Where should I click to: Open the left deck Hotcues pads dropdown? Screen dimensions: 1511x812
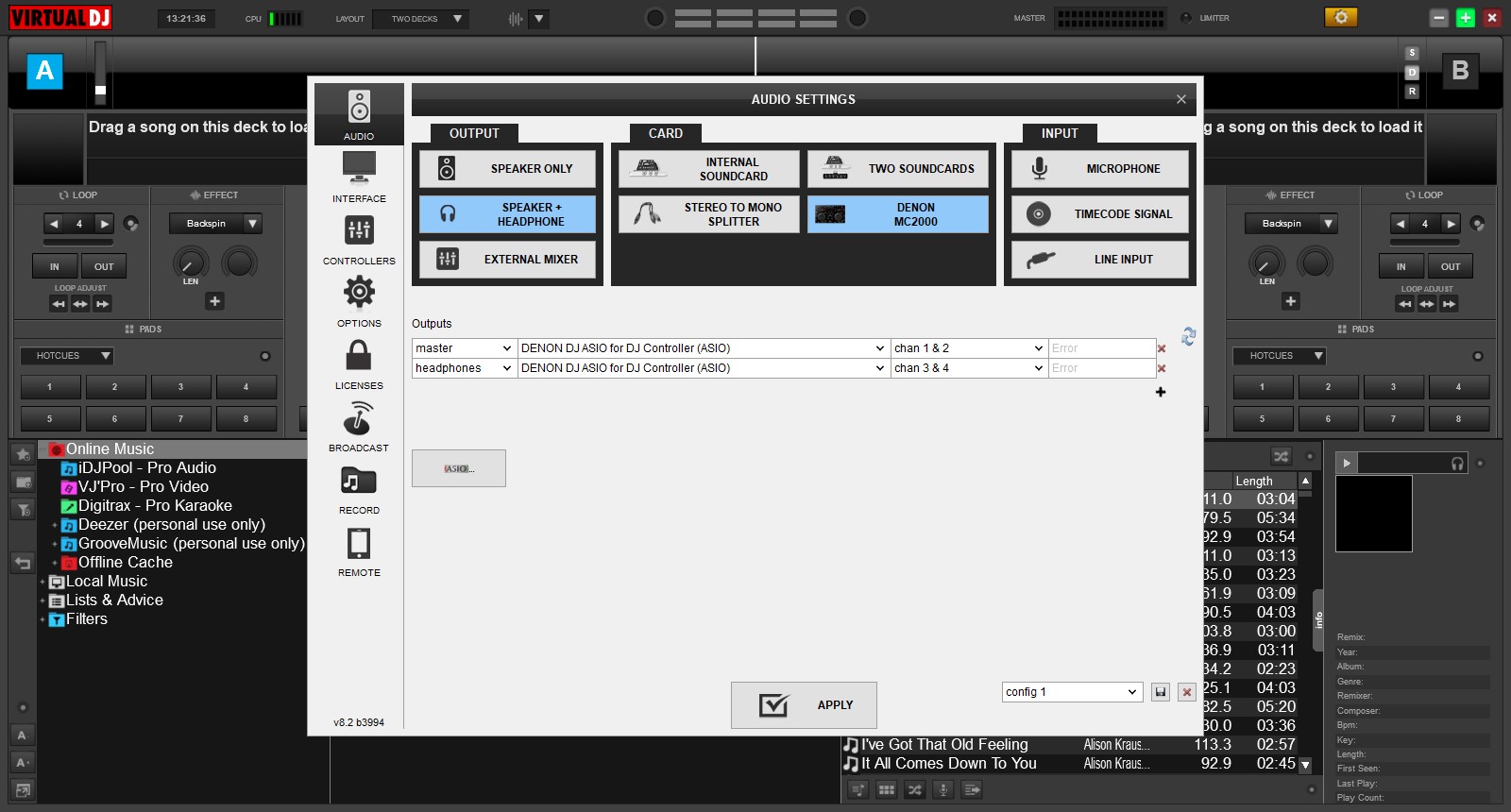(x=67, y=356)
